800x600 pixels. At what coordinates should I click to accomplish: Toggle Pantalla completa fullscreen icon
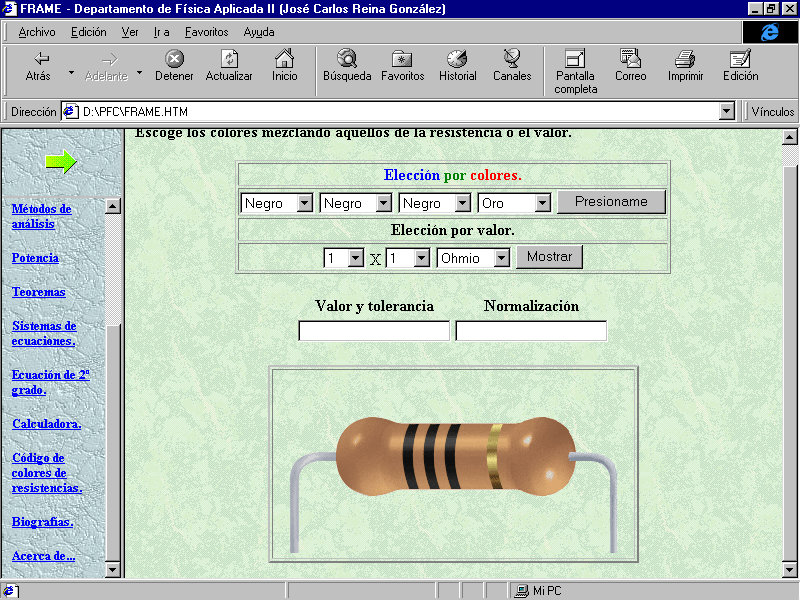click(x=575, y=59)
